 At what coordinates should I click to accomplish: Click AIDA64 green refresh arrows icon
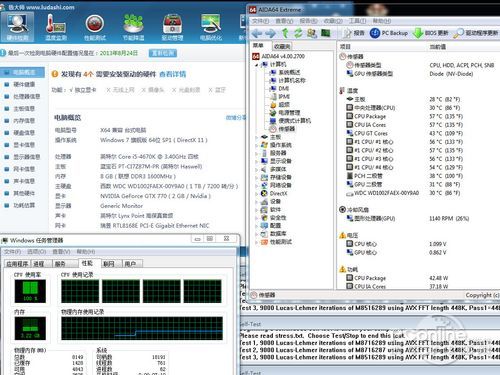click(298, 33)
